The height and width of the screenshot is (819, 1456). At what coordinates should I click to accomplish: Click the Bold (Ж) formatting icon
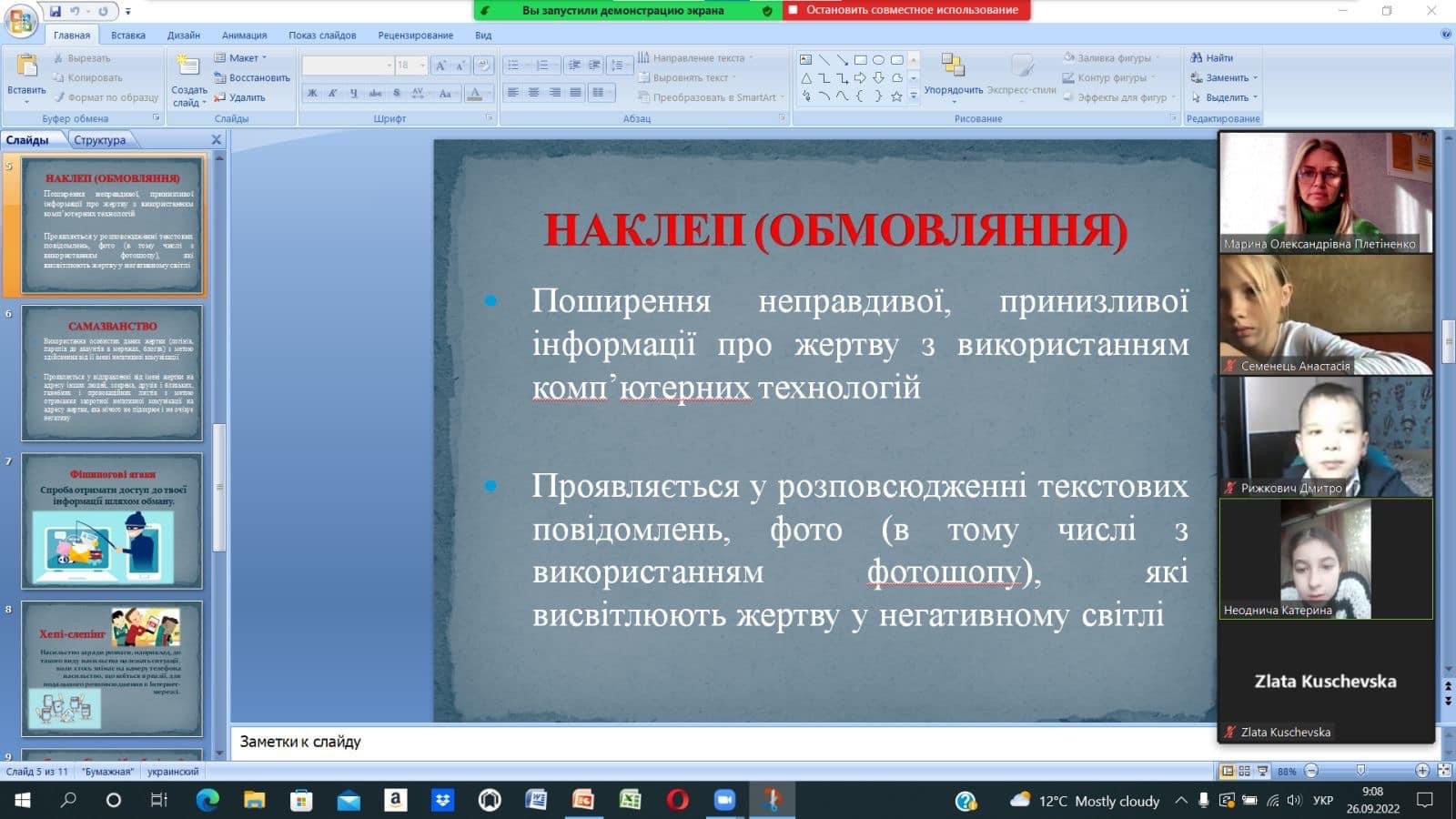312,93
